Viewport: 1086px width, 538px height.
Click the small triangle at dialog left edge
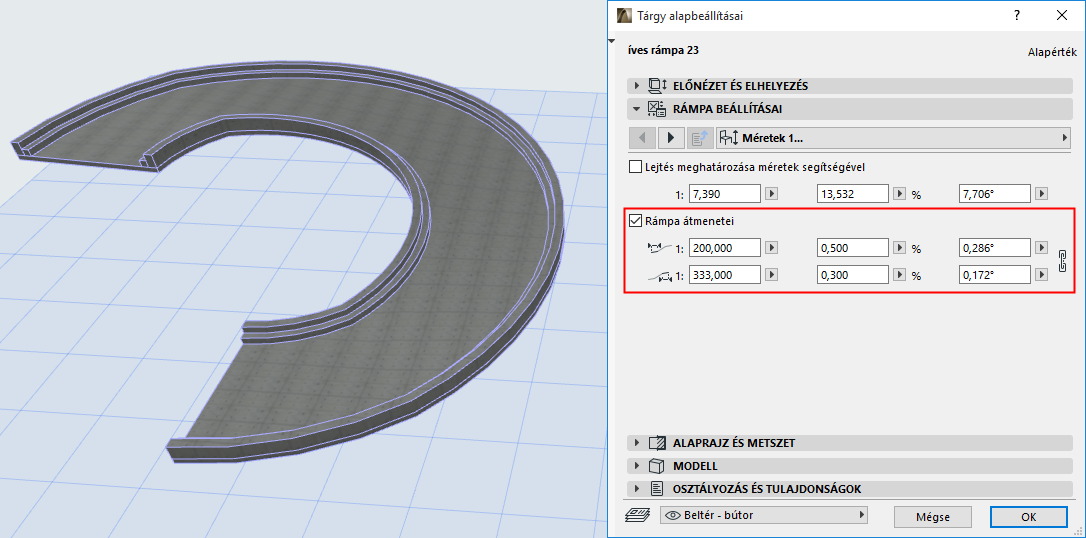pos(612,42)
